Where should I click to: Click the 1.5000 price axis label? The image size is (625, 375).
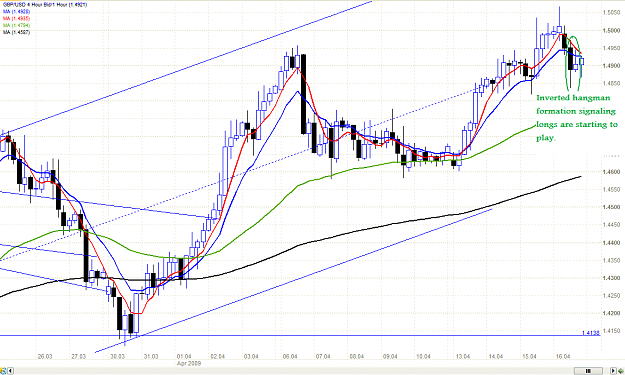[x=611, y=30]
